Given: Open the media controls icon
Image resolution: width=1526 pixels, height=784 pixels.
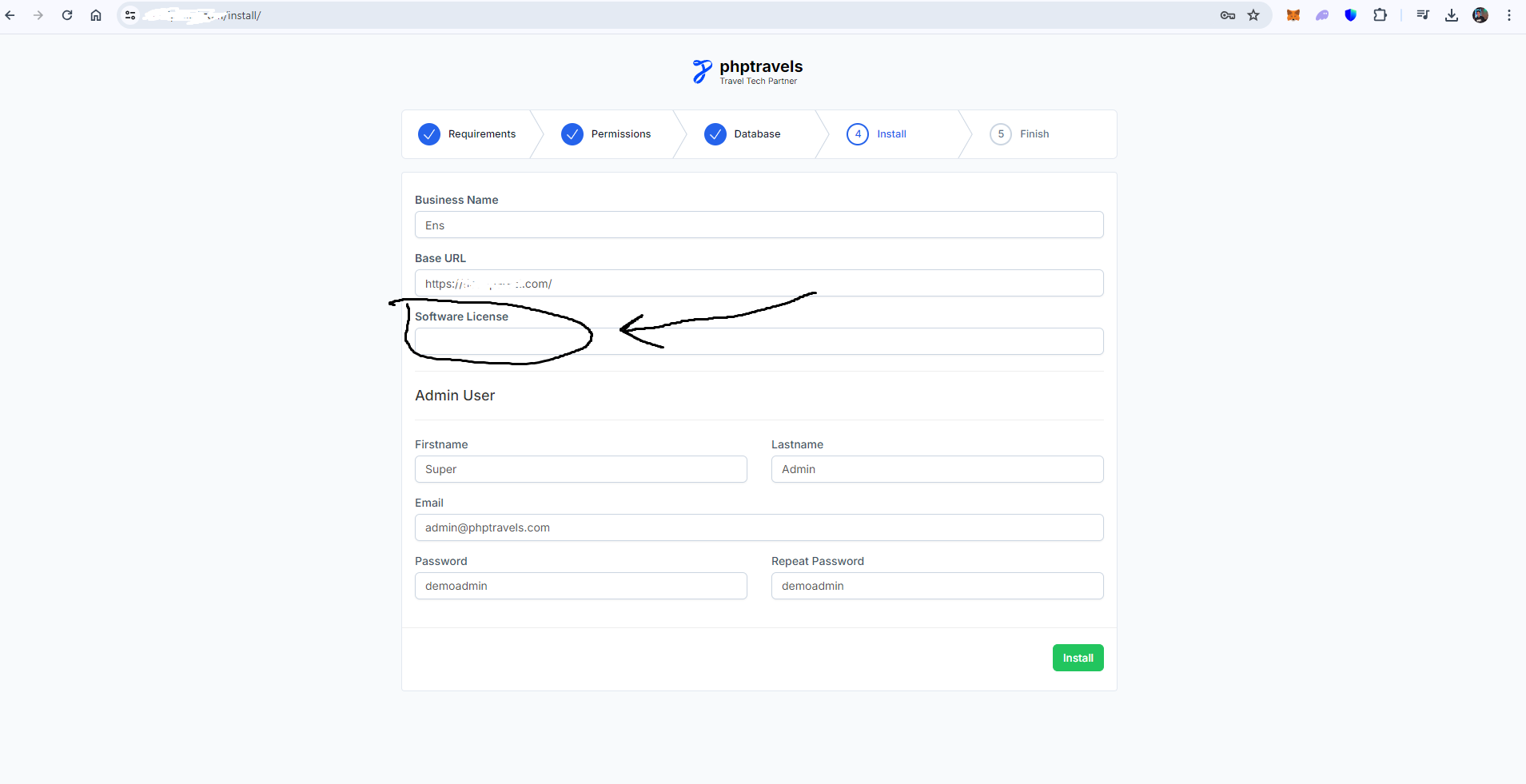Looking at the screenshot, I should click(x=1423, y=15).
